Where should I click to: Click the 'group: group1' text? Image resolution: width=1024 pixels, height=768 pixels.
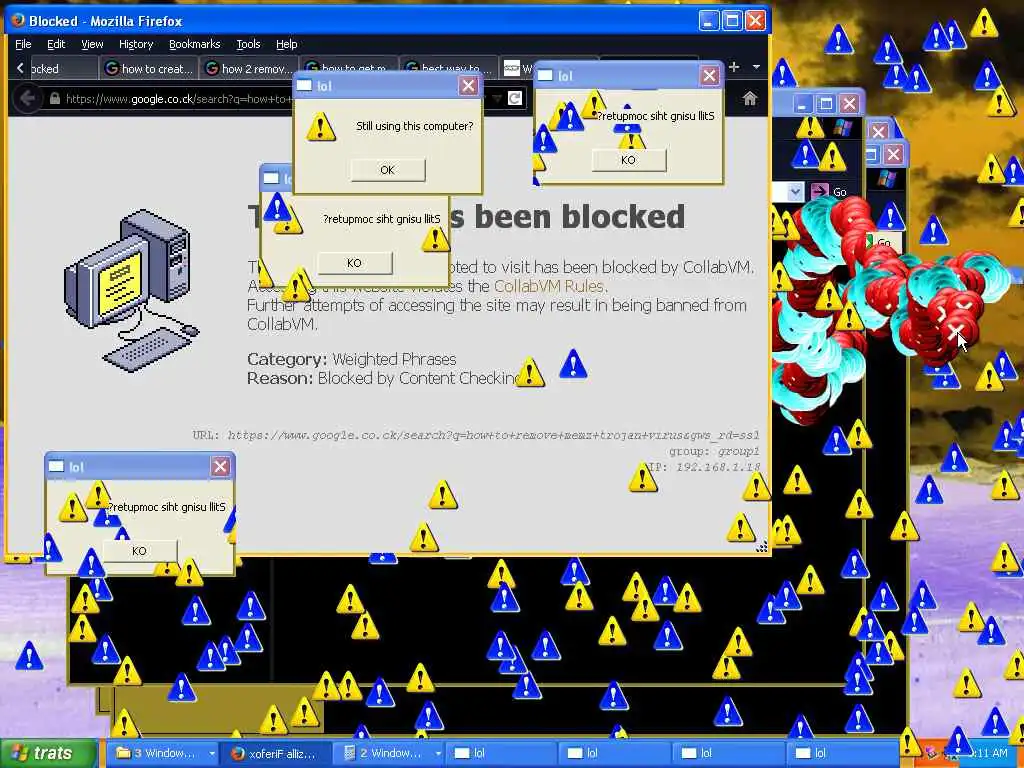(714, 451)
